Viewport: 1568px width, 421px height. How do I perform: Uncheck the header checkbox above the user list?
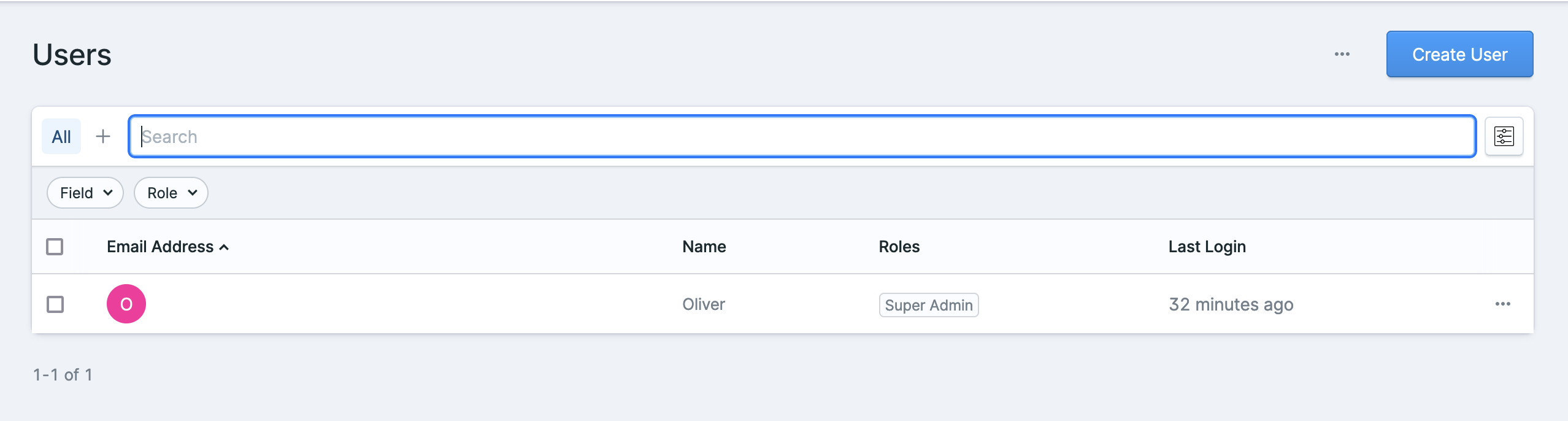[x=56, y=246]
